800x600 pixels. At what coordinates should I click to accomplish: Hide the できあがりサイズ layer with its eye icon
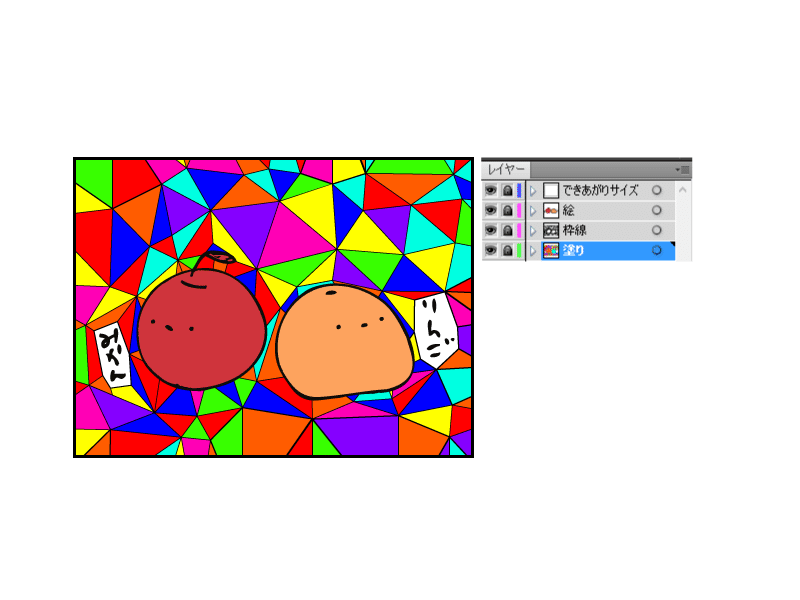pos(490,190)
